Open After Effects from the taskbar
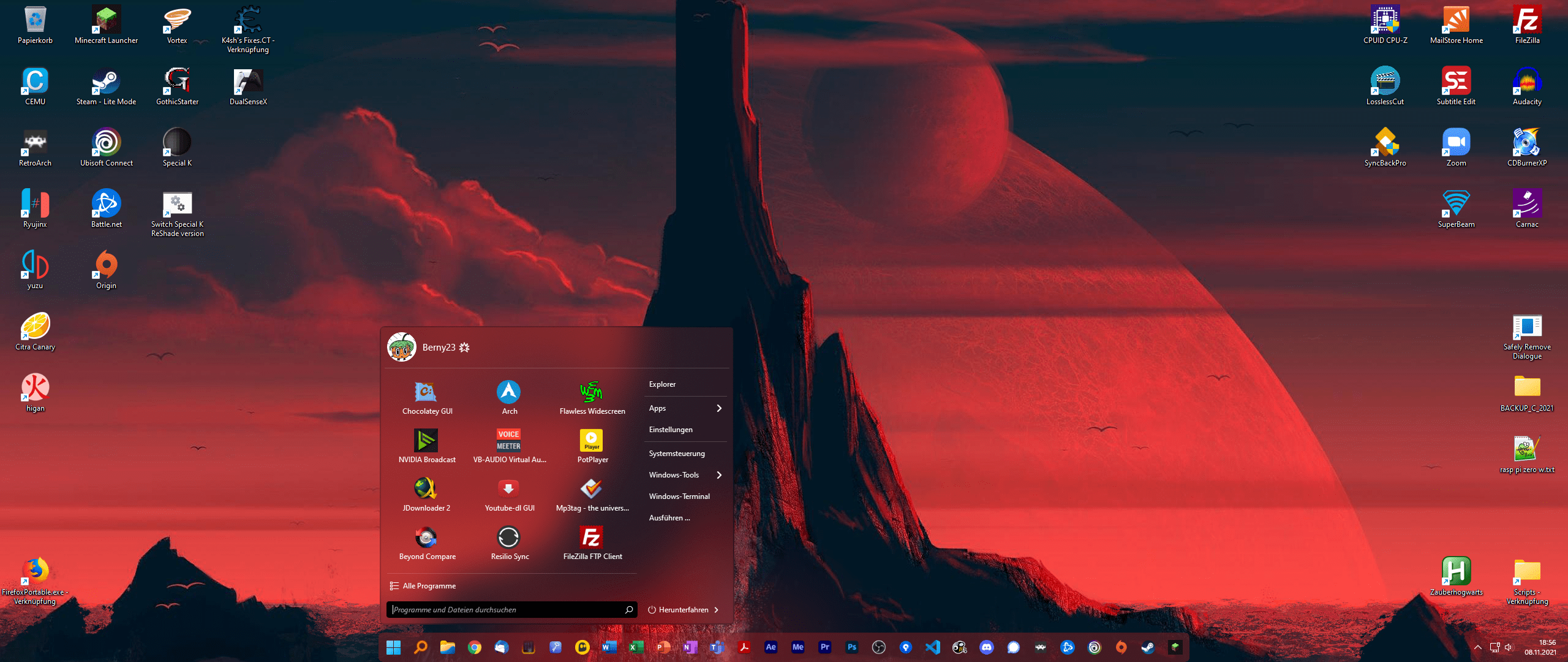The height and width of the screenshot is (662, 1568). click(x=771, y=647)
